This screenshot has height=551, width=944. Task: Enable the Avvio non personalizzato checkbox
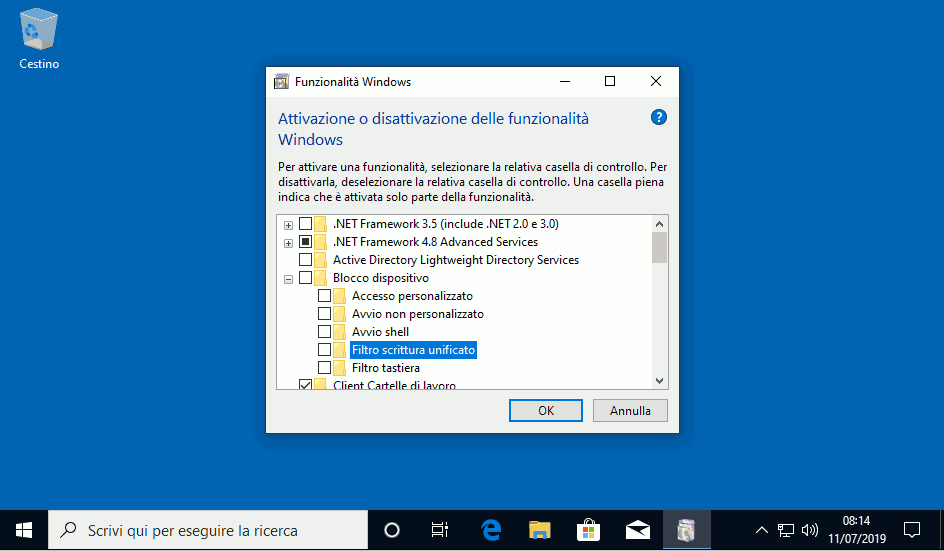[x=324, y=314]
